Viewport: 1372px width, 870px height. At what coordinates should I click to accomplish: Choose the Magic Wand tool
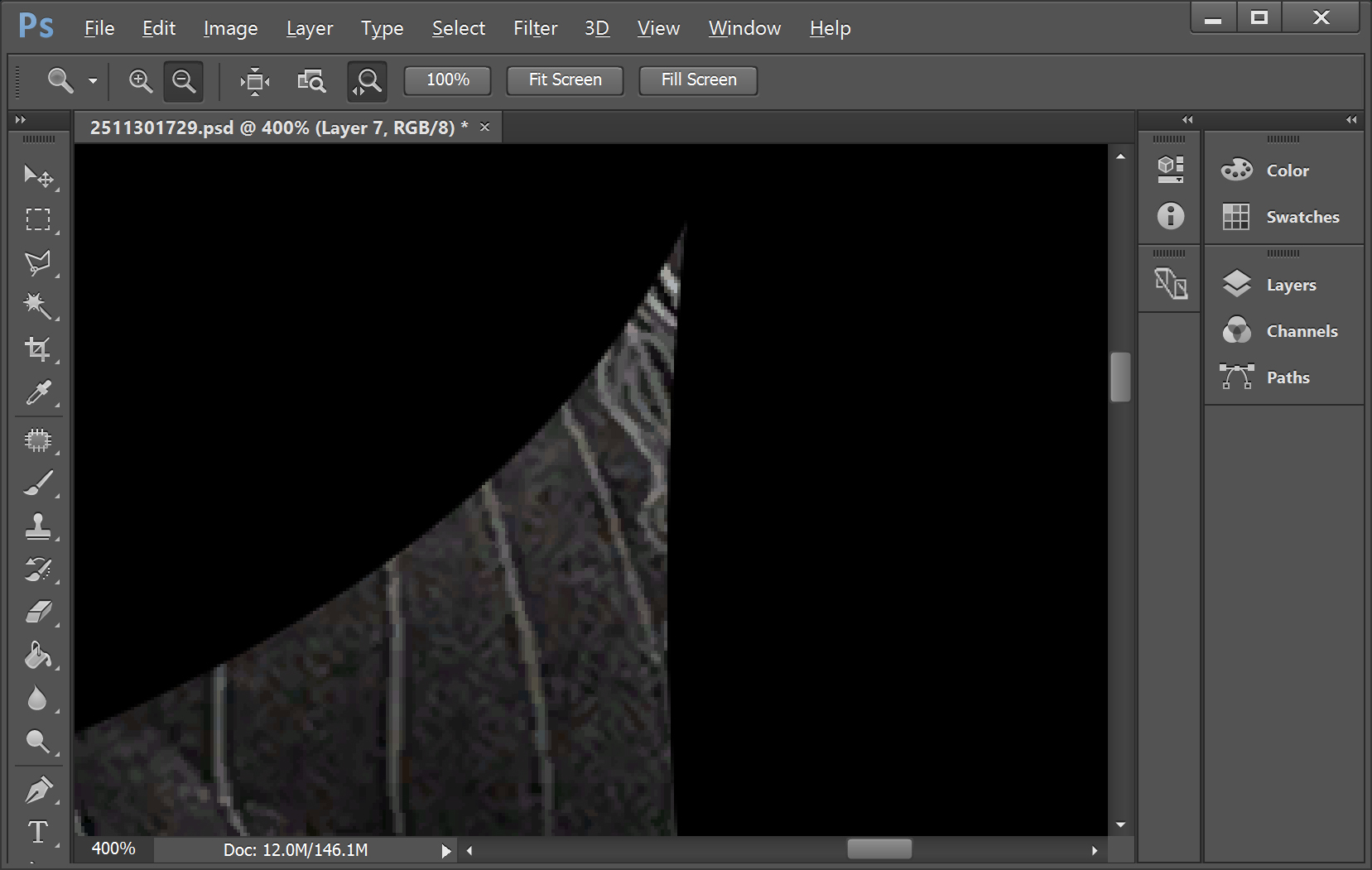[37, 305]
